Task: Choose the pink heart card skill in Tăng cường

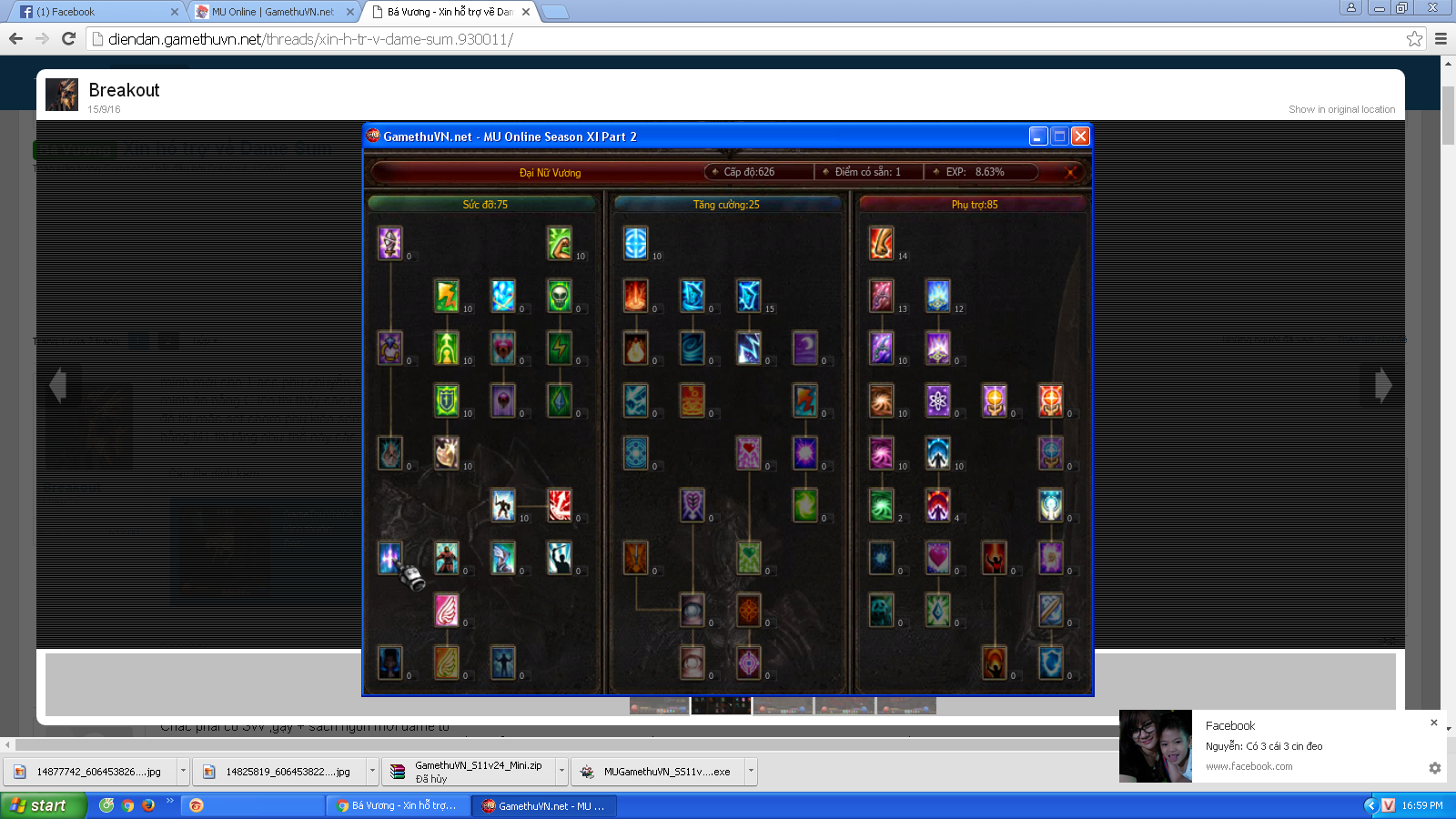Action: pyautogui.click(x=748, y=453)
